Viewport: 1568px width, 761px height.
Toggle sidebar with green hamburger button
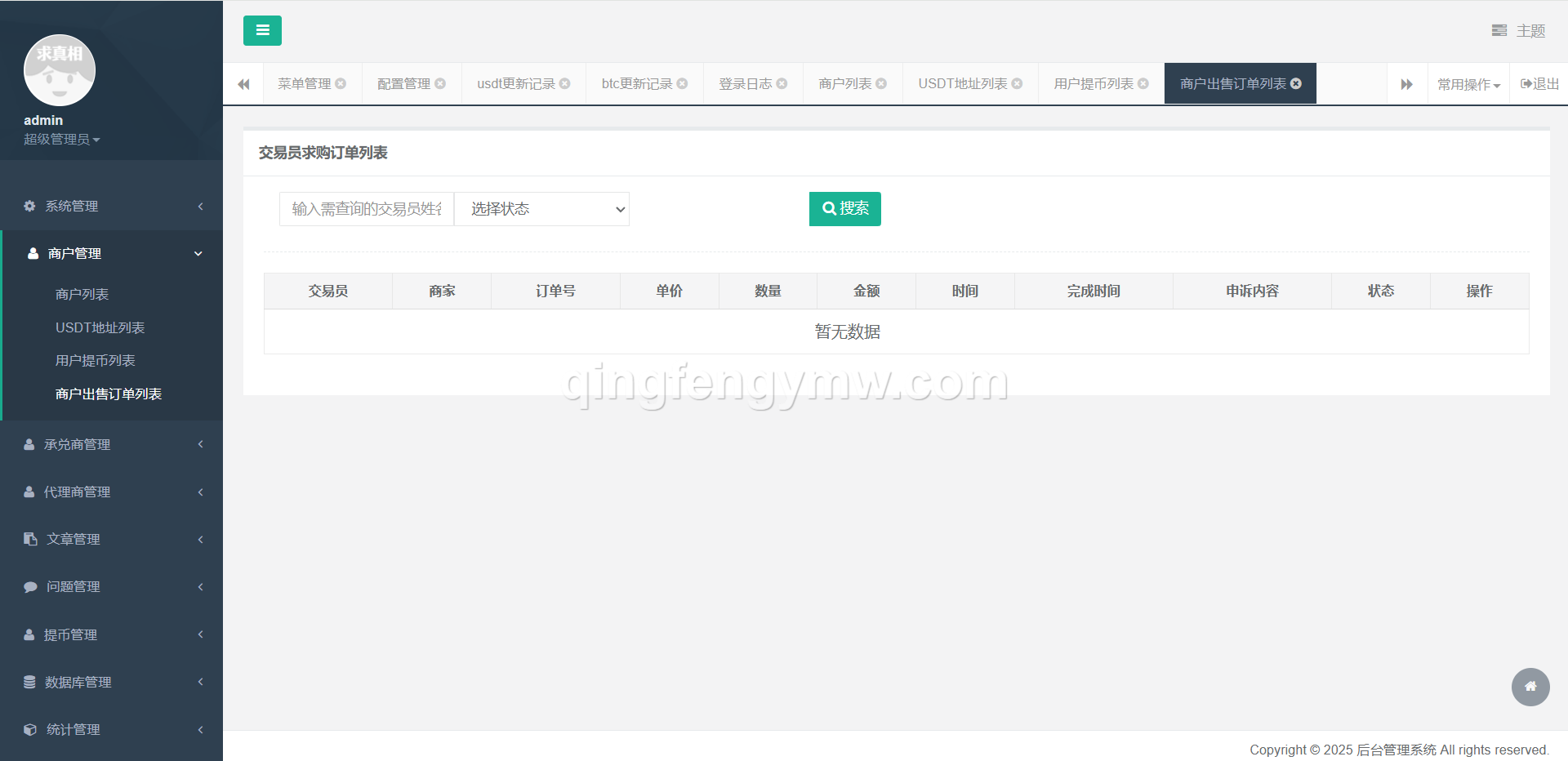click(x=262, y=30)
